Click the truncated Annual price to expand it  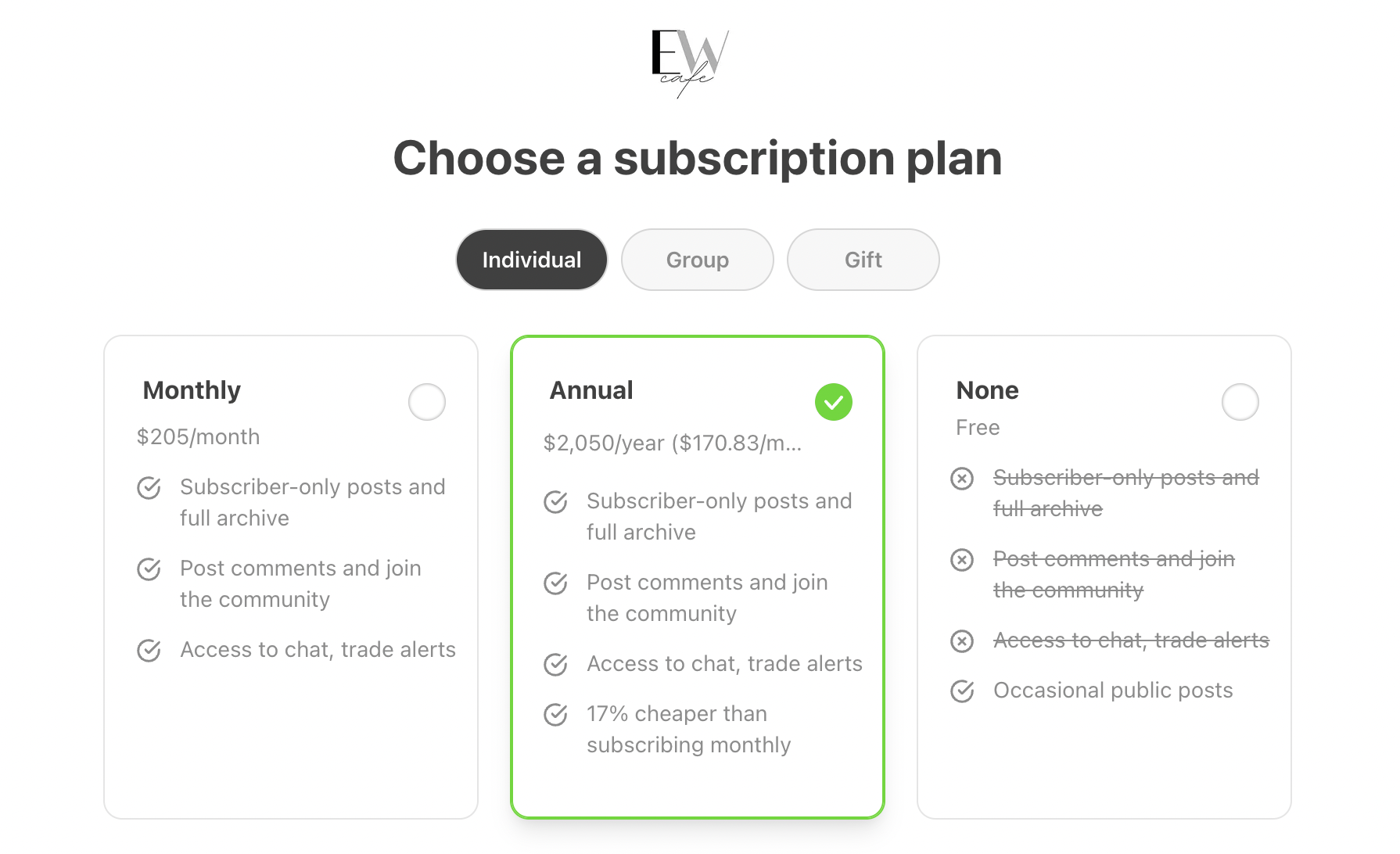tap(674, 444)
